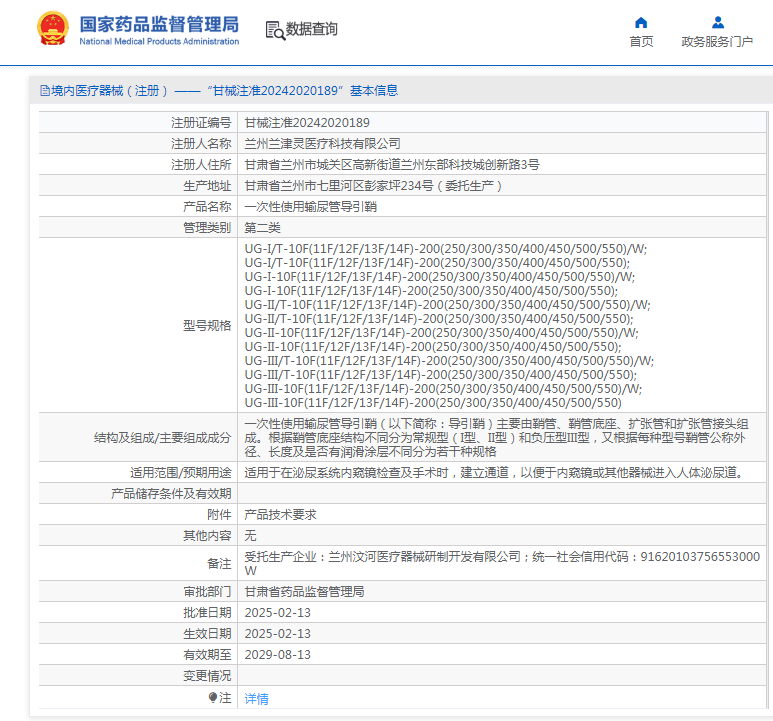Select 其他内容 value 无
This screenshot has height=721, width=773.
click(250, 536)
